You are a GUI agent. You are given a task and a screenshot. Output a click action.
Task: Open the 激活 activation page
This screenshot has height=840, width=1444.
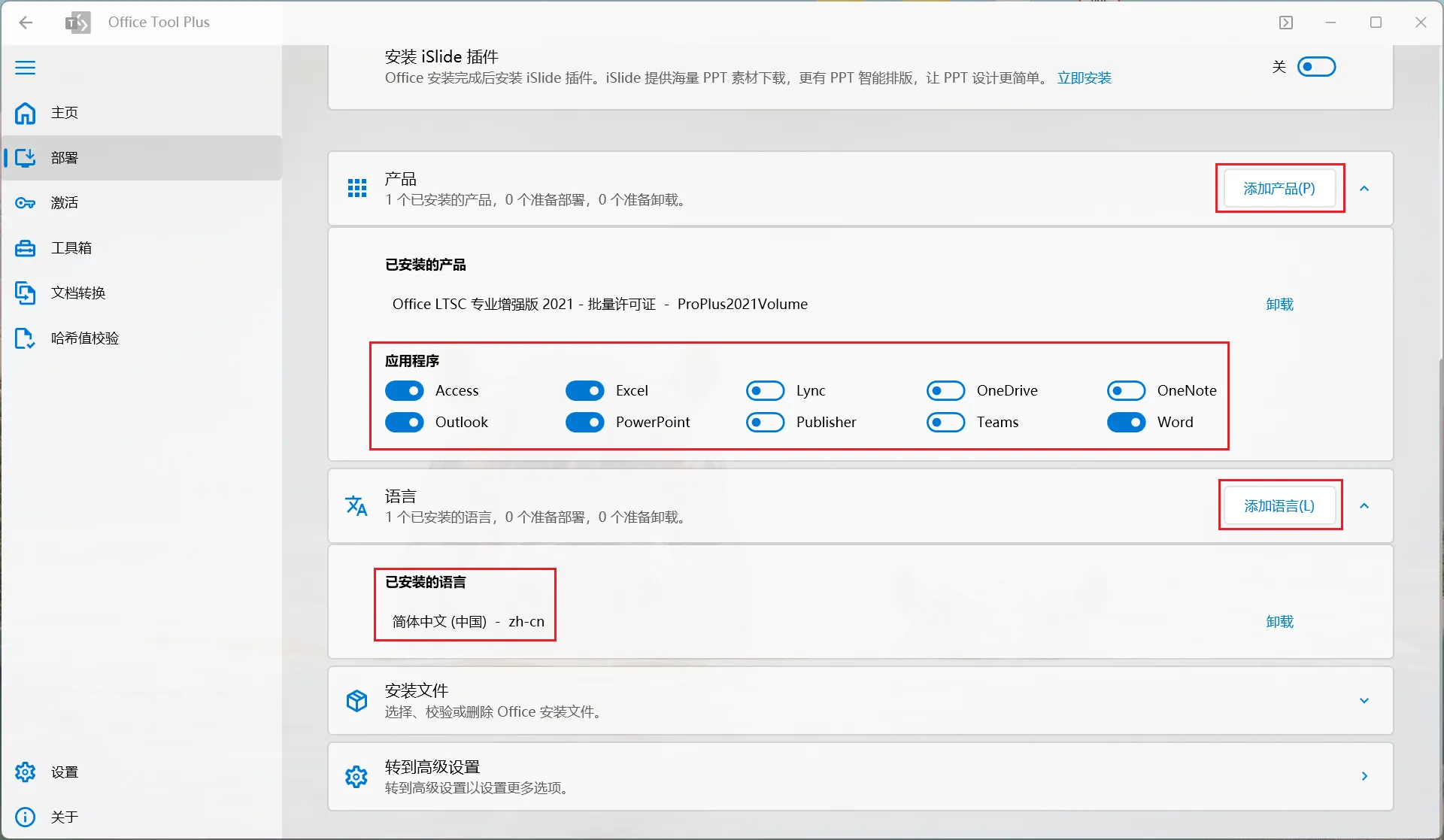64,203
